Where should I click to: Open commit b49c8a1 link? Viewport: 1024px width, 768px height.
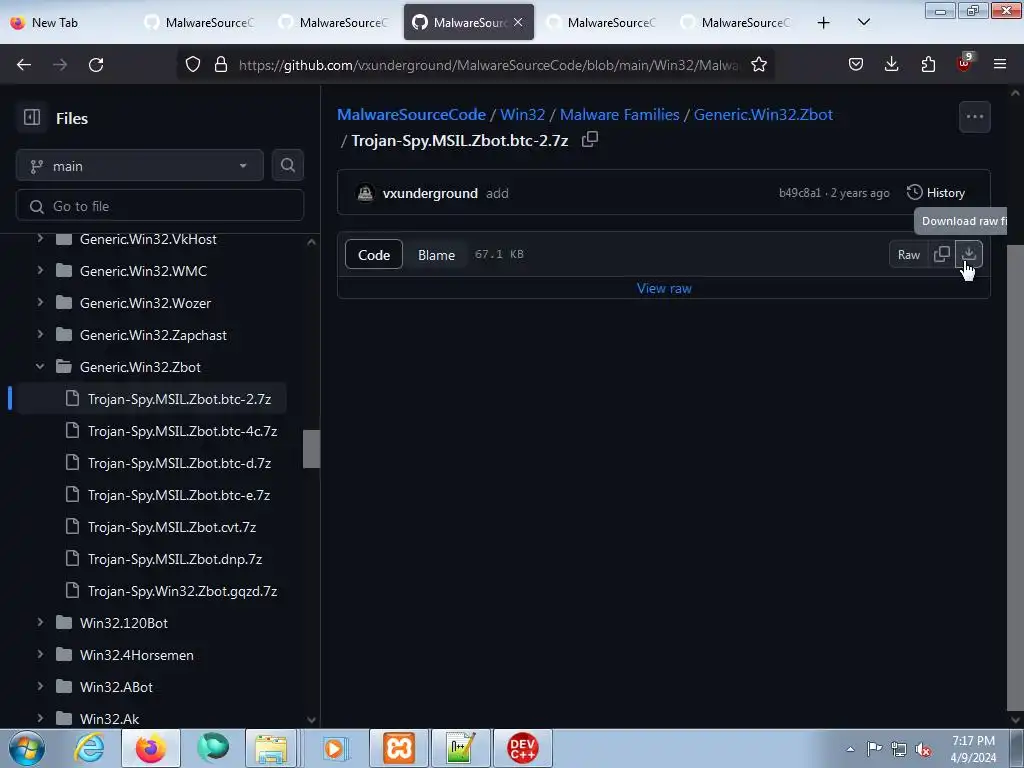click(799, 193)
